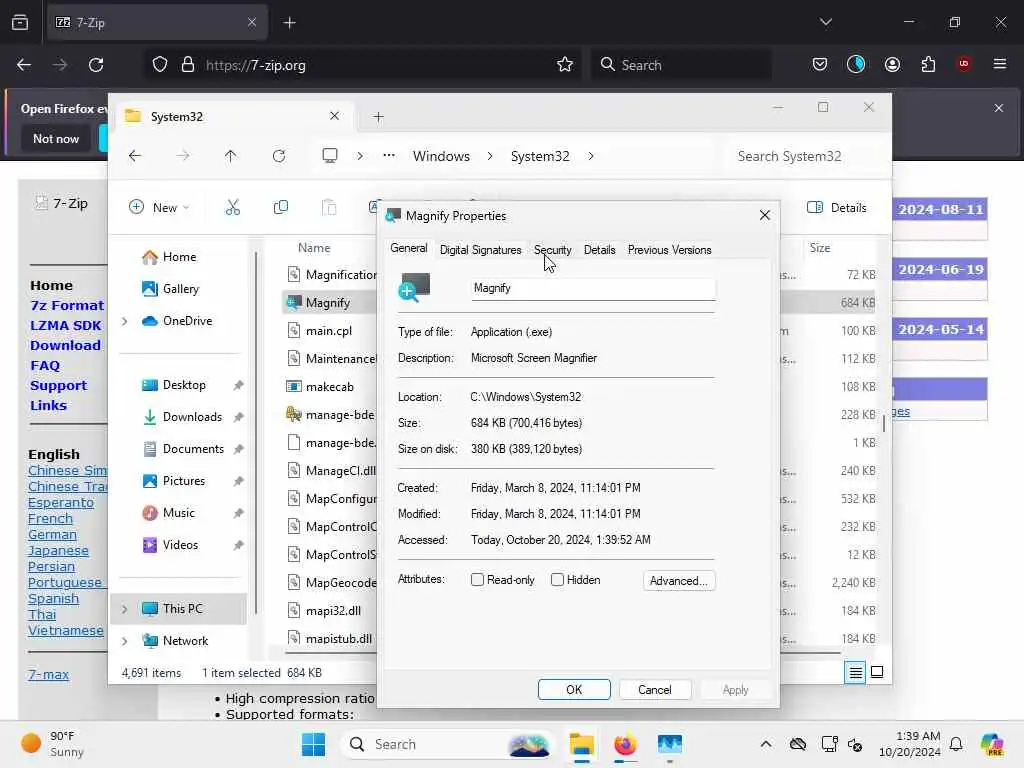The image size is (1024, 768).
Task: Click weather widget showing 90°F Sunny
Action: point(54,744)
